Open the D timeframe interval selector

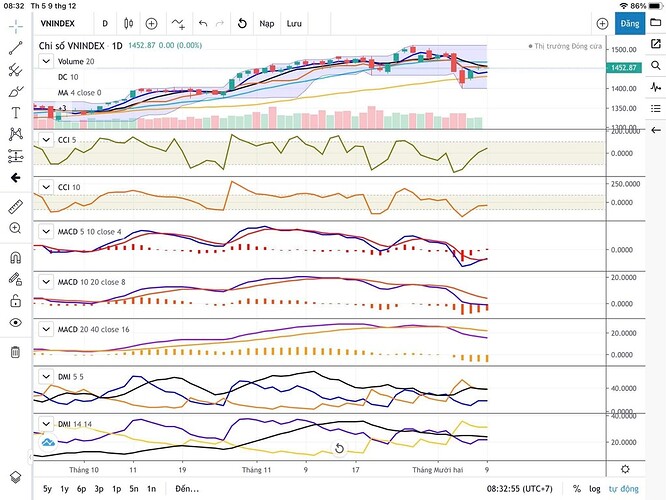(105, 23)
